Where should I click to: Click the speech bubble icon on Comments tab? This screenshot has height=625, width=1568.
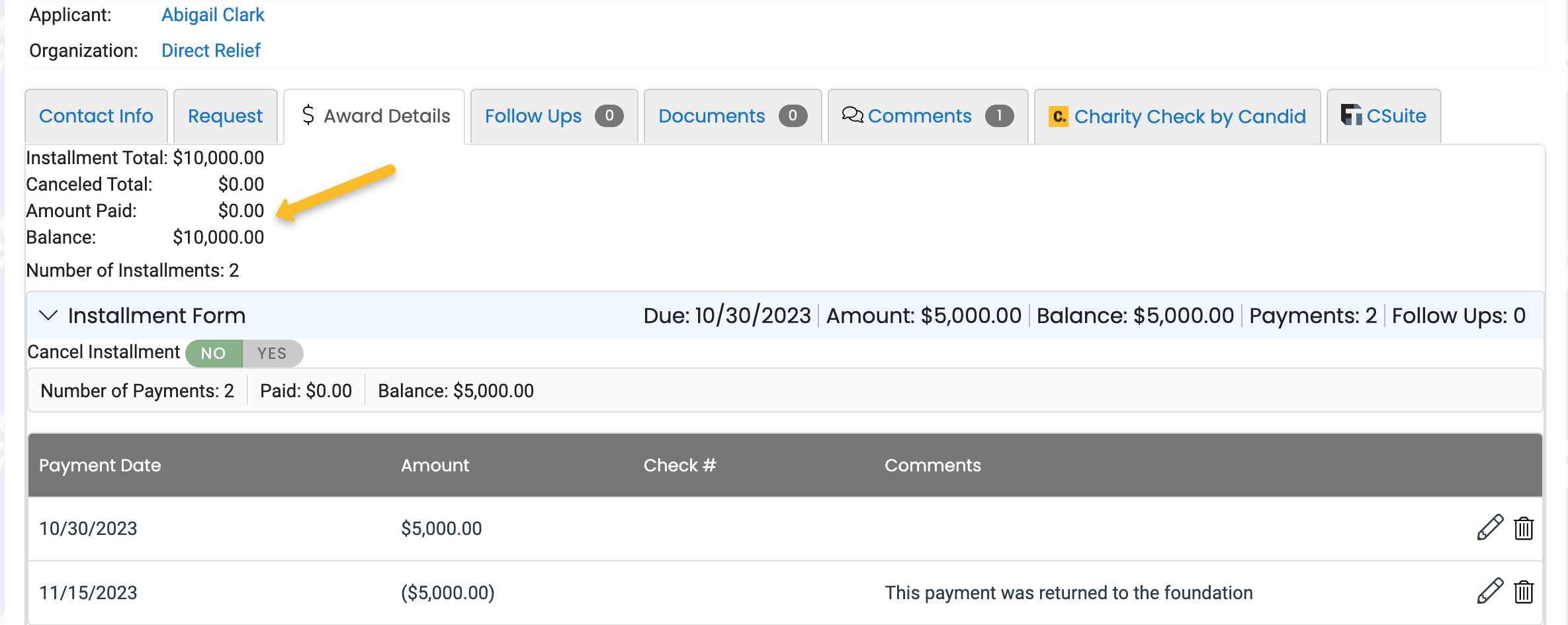coord(852,115)
